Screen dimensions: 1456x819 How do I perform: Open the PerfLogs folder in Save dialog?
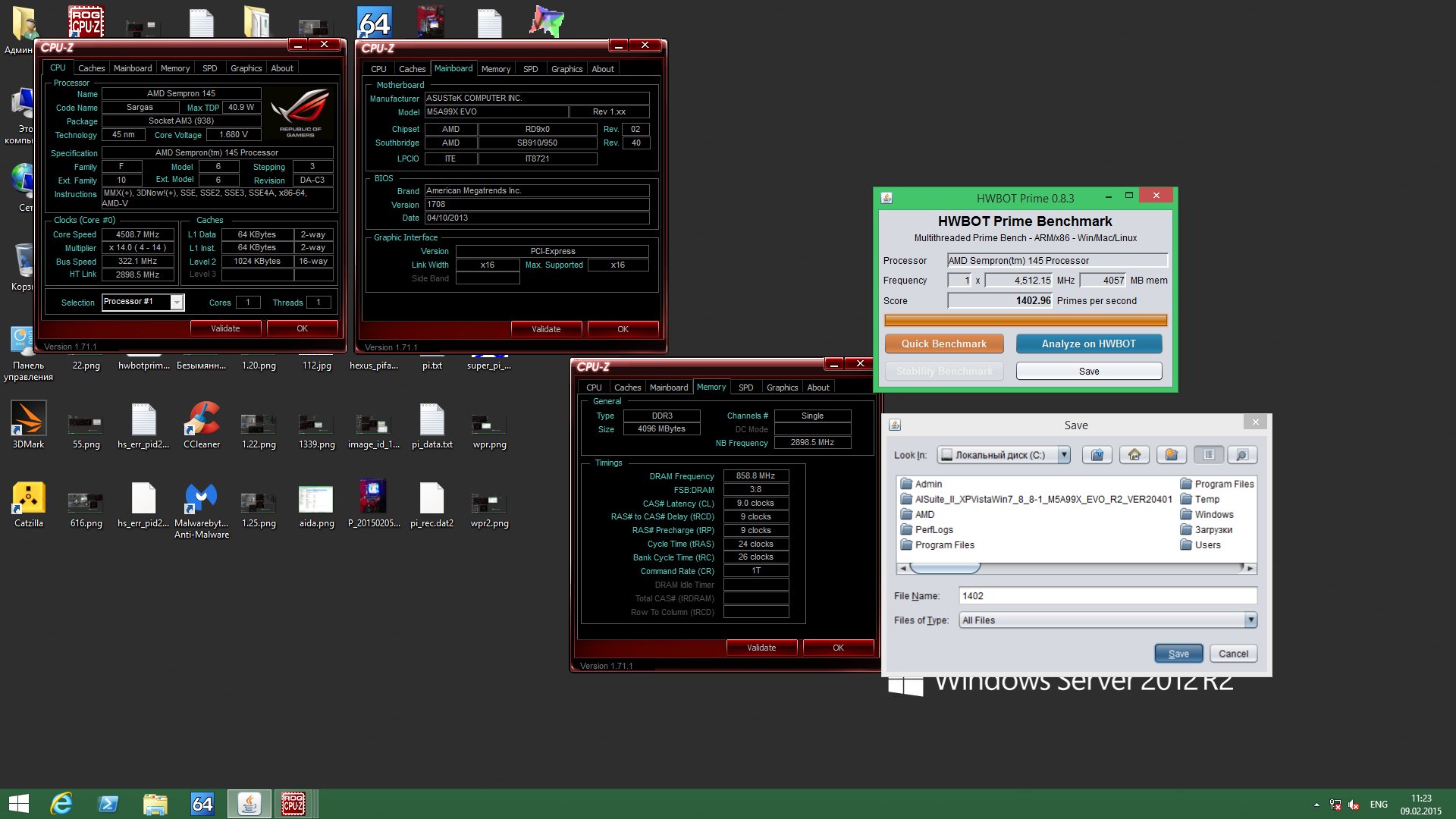927,529
